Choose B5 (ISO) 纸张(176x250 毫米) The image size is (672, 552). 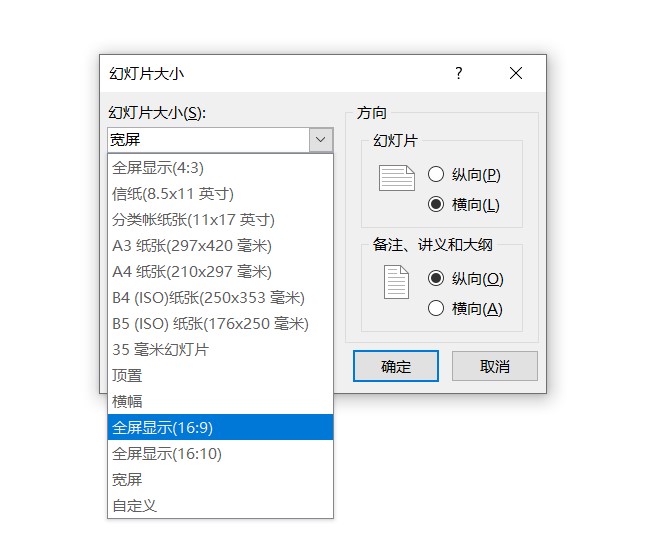(220, 324)
